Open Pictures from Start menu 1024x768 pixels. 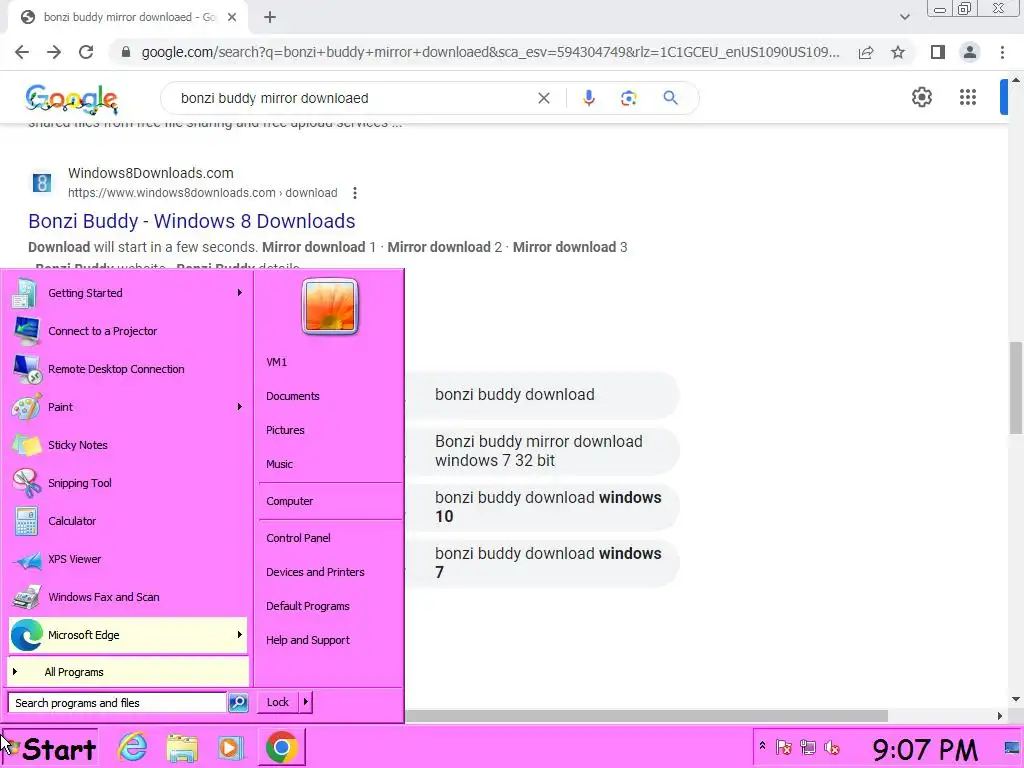click(330, 430)
